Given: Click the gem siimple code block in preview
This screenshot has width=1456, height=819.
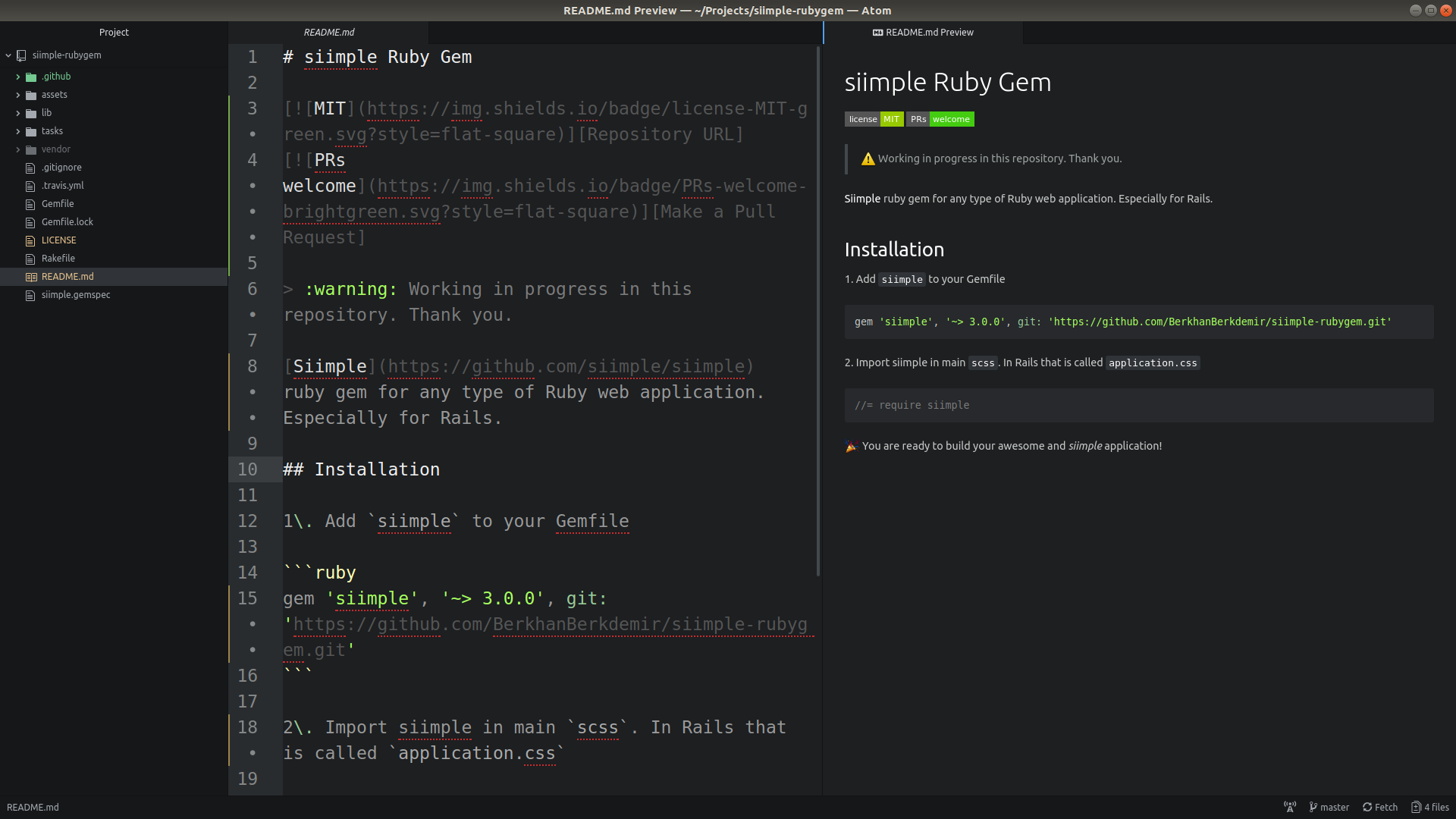Looking at the screenshot, I should 1139,322.
